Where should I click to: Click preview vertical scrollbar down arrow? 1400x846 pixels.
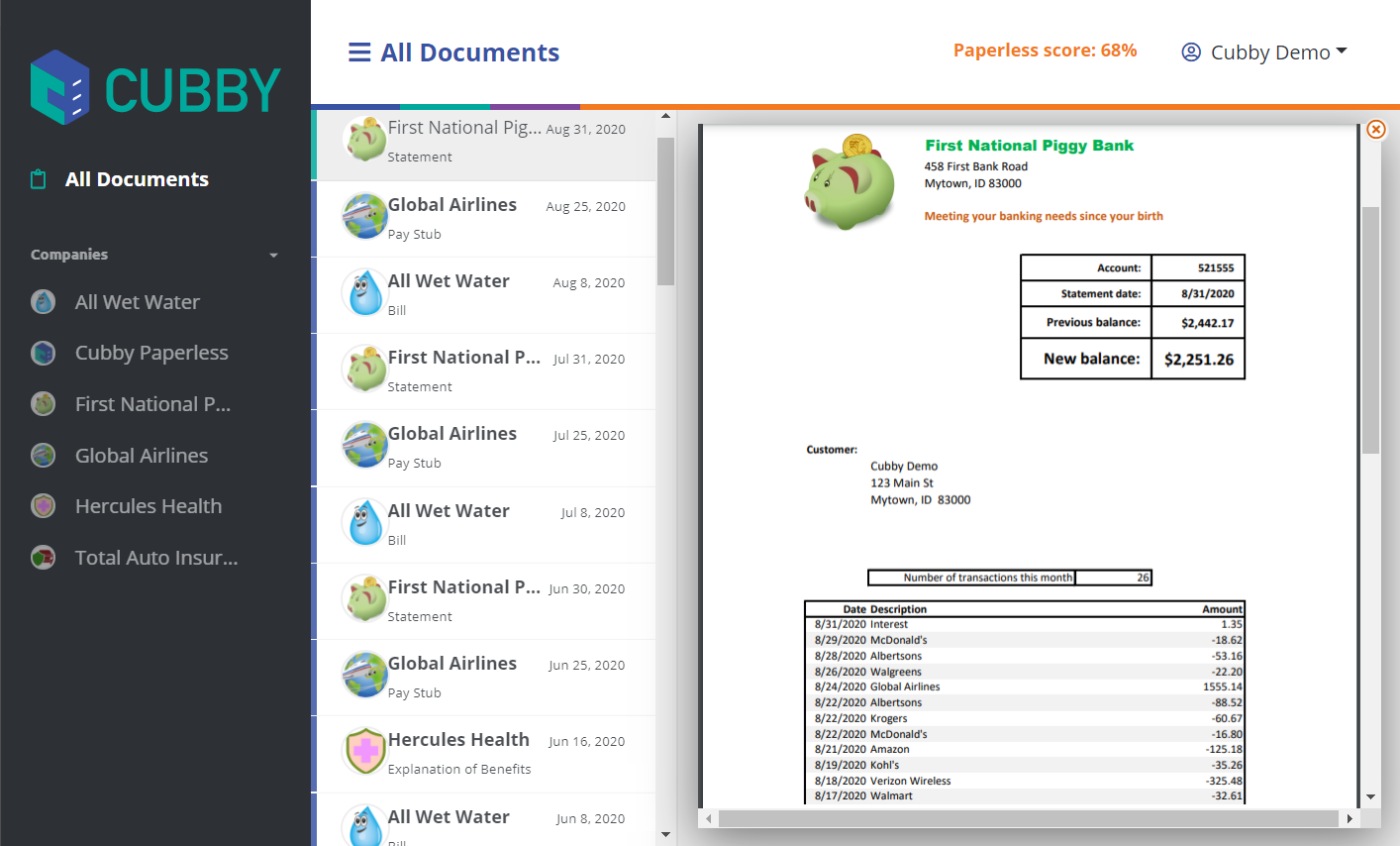click(1370, 796)
